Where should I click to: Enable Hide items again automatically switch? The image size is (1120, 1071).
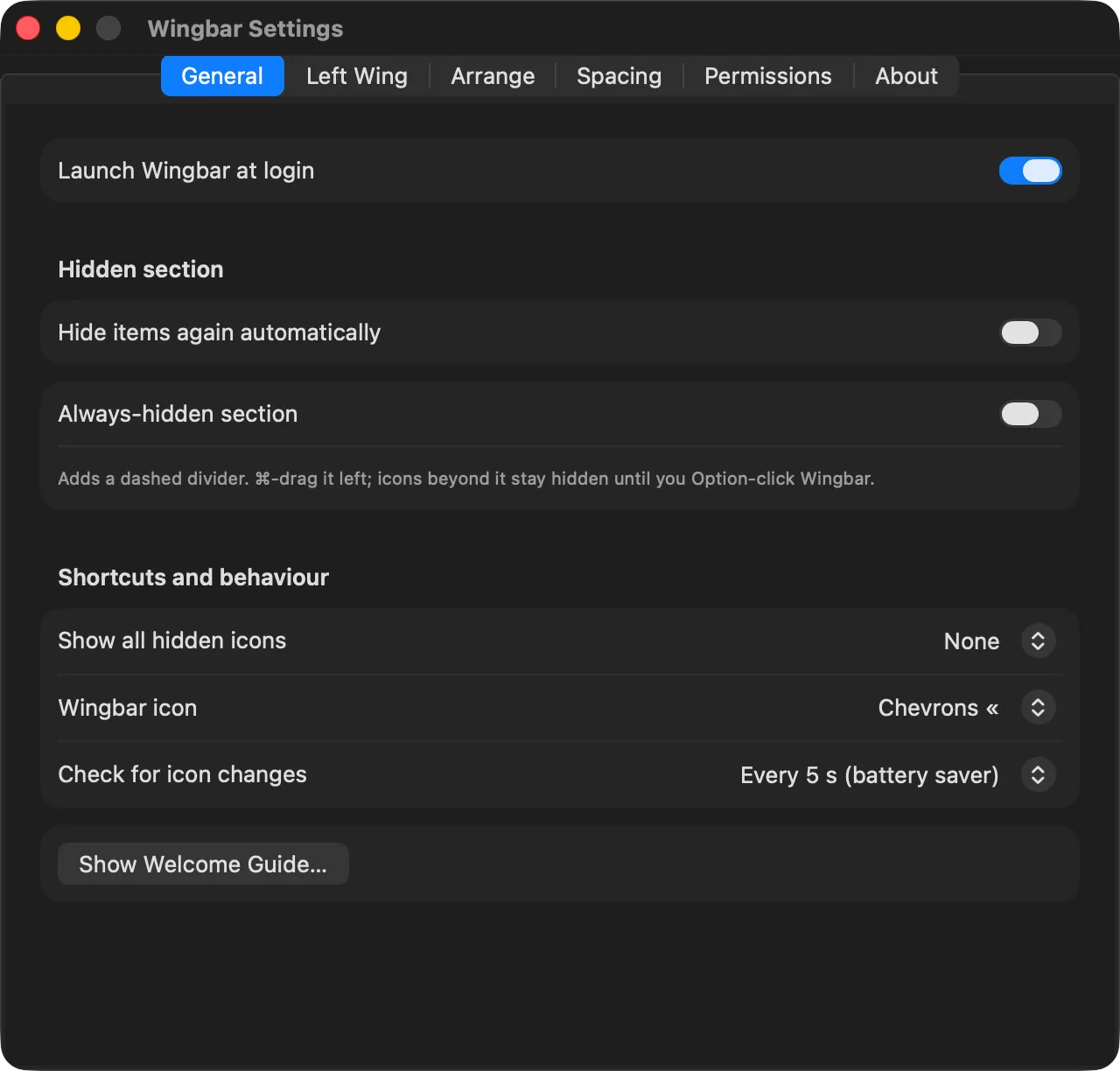(x=1031, y=332)
